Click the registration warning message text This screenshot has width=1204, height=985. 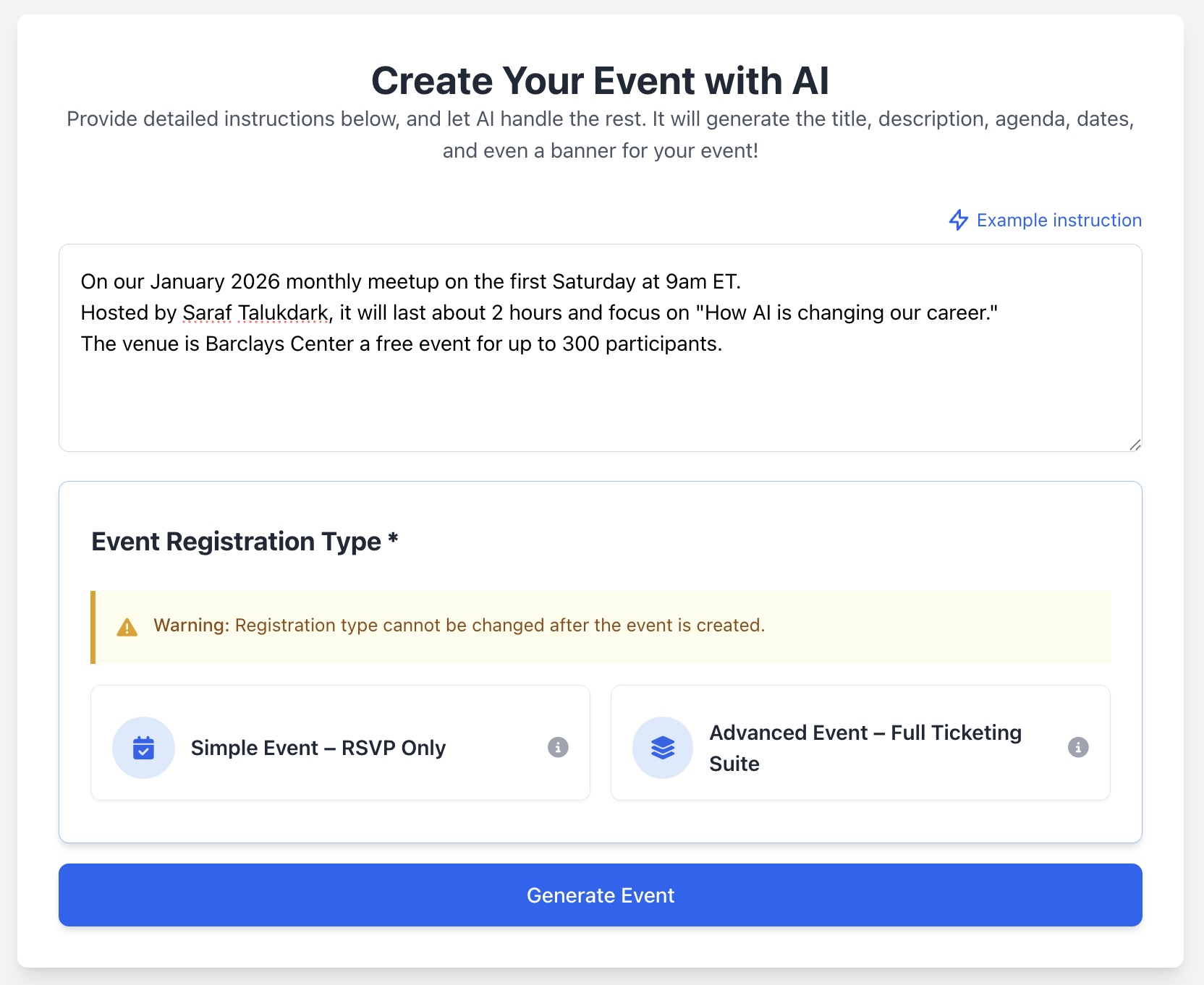457,625
